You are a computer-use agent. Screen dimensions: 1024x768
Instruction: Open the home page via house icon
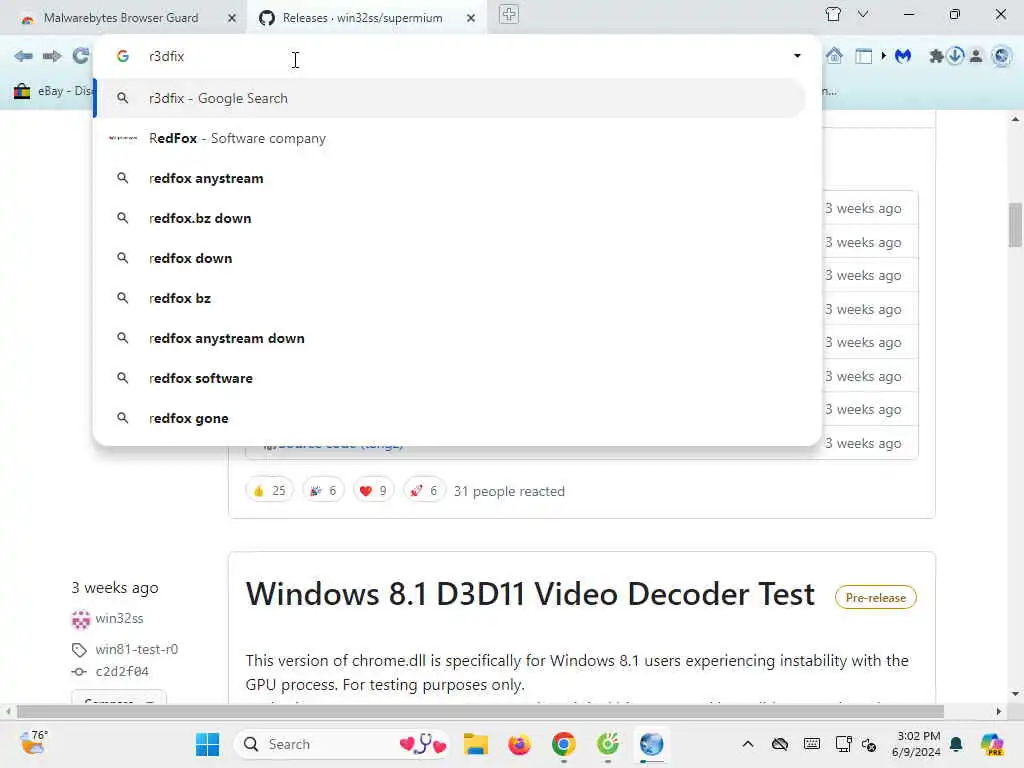pyautogui.click(x=834, y=56)
